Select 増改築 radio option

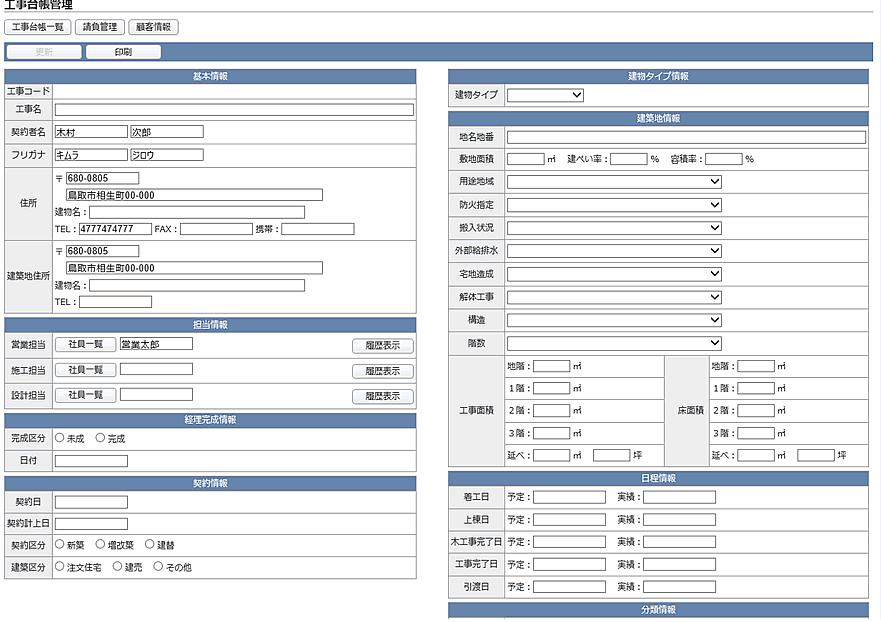point(100,545)
